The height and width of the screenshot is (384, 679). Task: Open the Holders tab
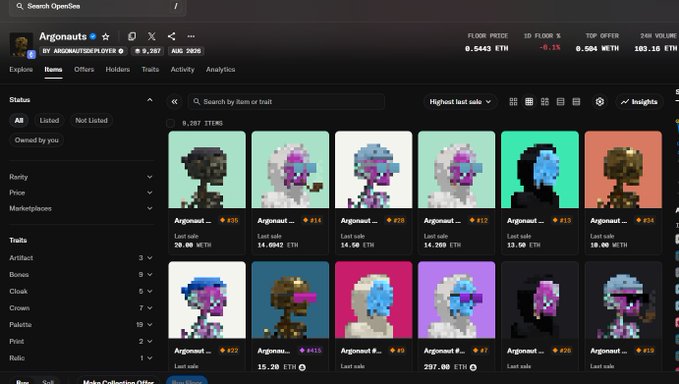118,69
